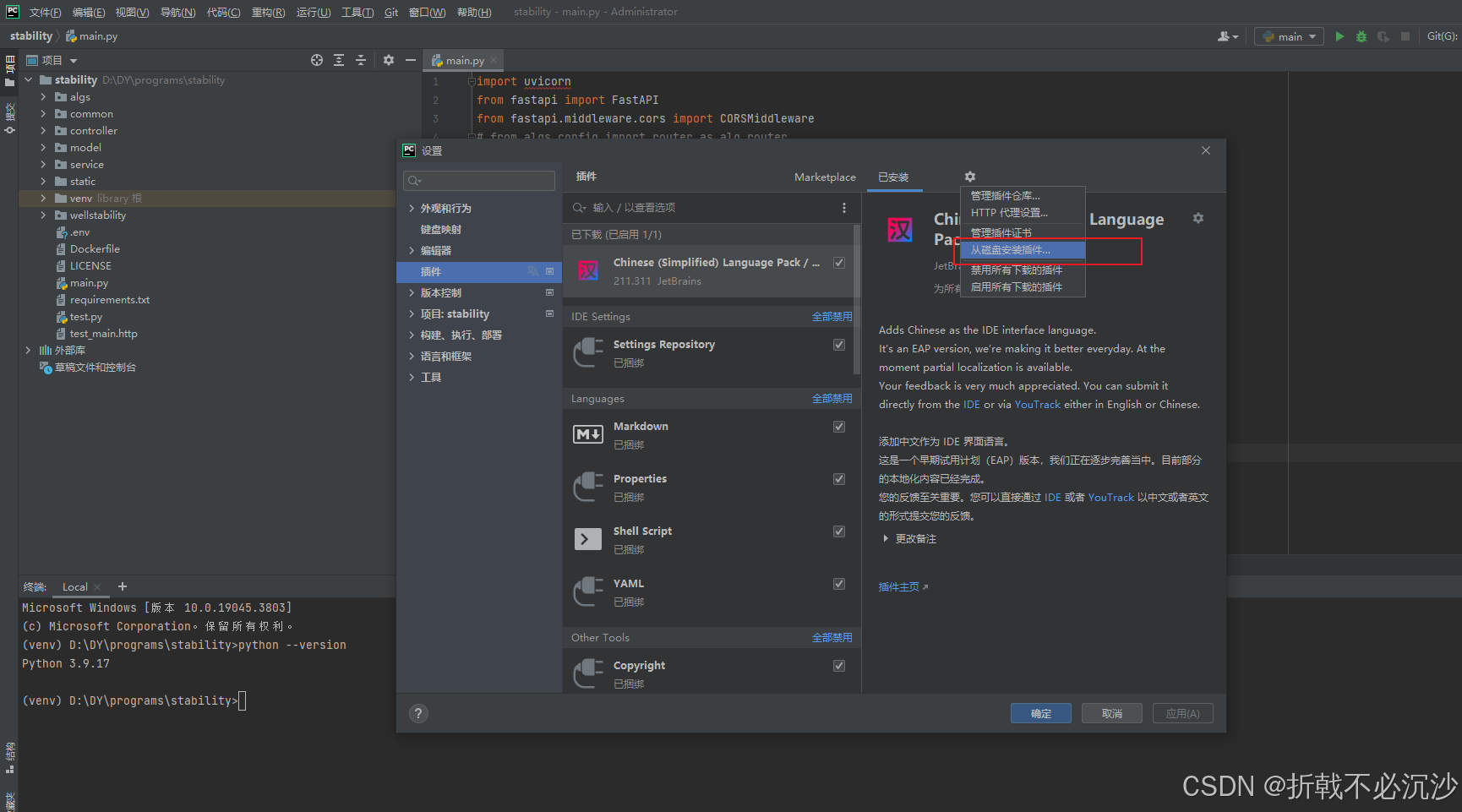Toggle Markdown plugin checkbox

(x=839, y=427)
